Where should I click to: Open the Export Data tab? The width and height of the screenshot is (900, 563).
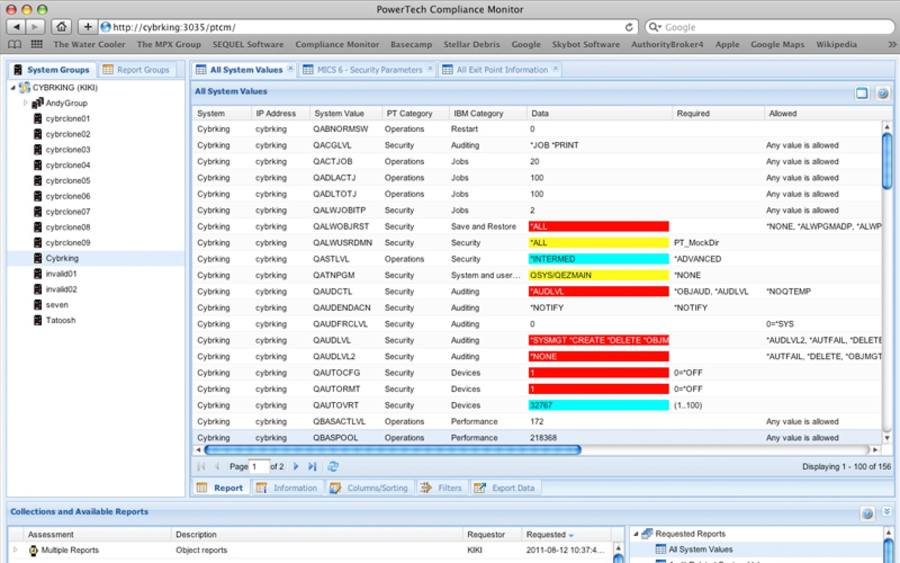click(x=505, y=488)
